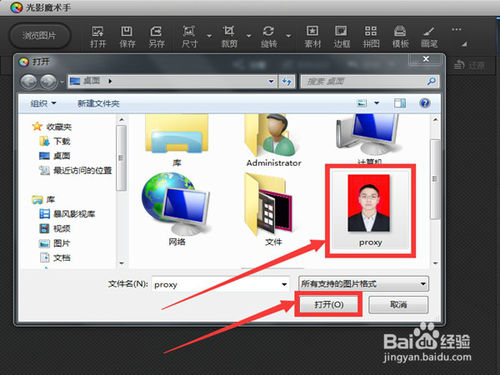Open the 边框 border tool

(341, 37)
